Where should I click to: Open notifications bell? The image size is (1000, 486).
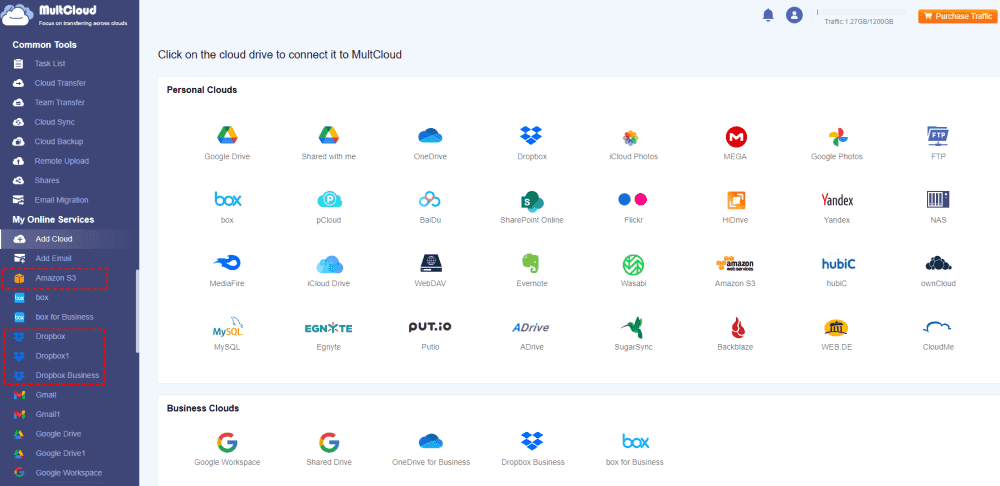(768, 15)
